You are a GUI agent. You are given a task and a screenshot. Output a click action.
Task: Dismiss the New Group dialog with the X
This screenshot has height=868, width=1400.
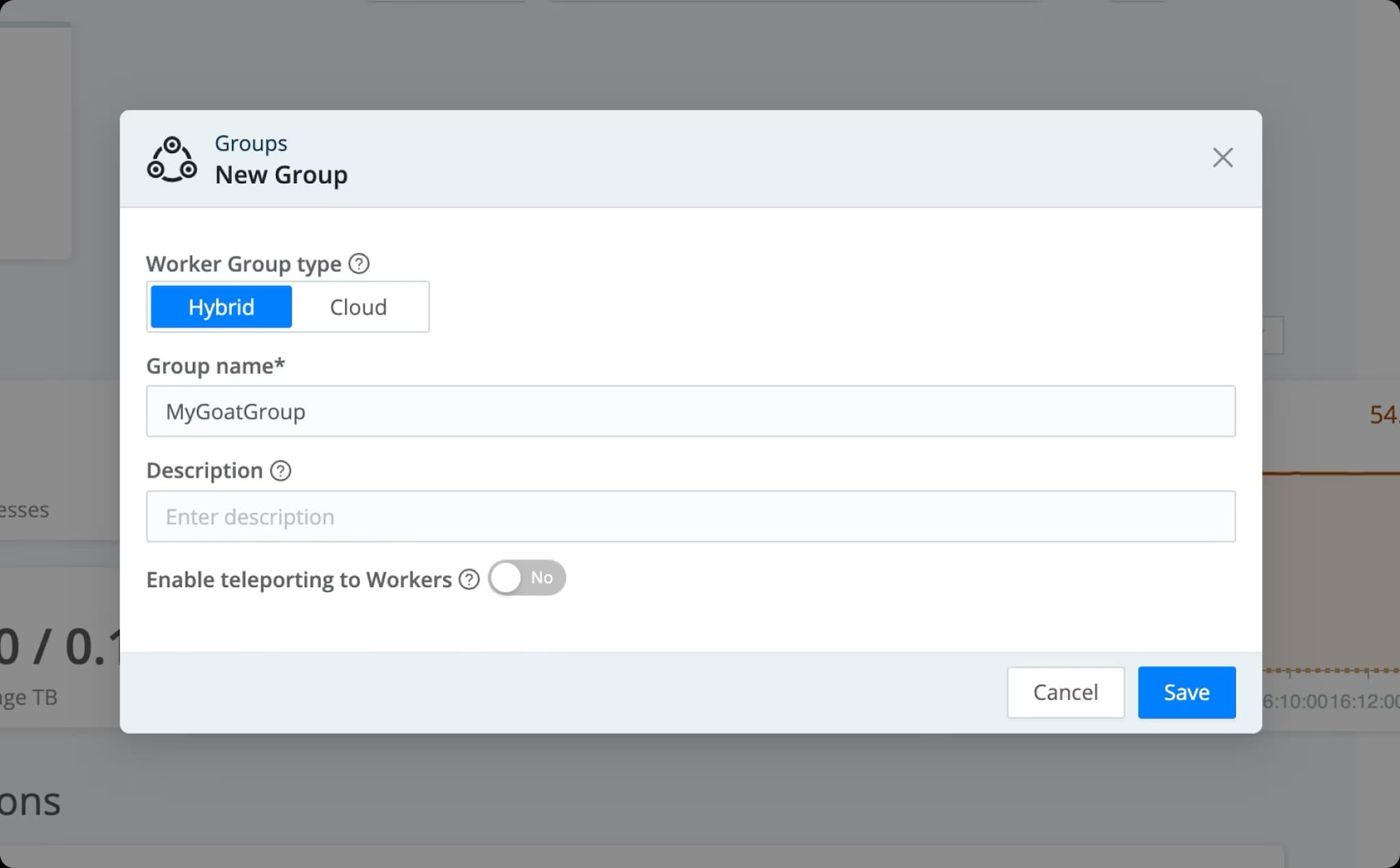click(x=1223, y=157)
